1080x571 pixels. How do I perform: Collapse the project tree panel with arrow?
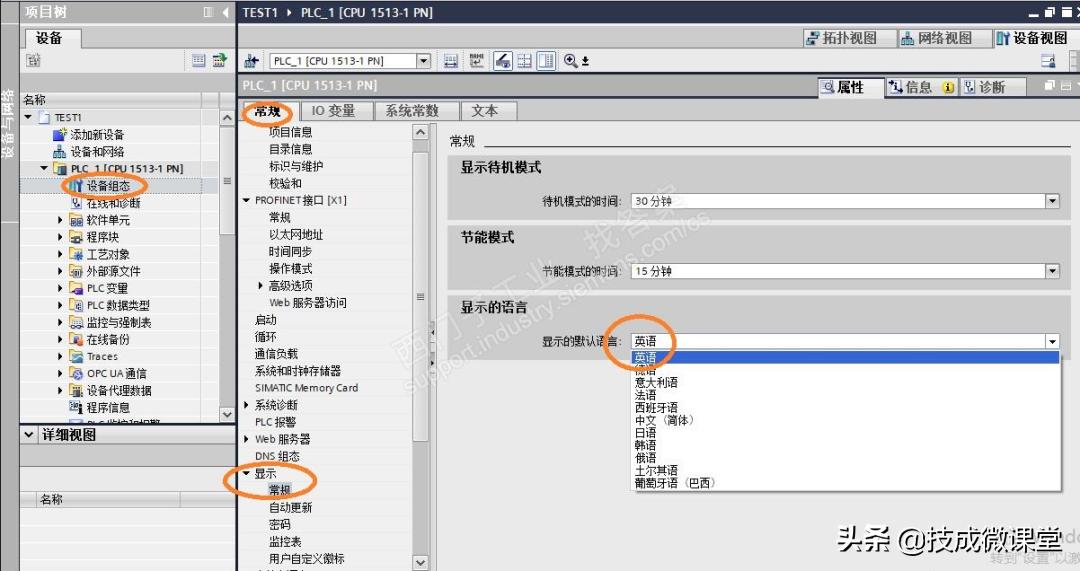coord(226,12)
